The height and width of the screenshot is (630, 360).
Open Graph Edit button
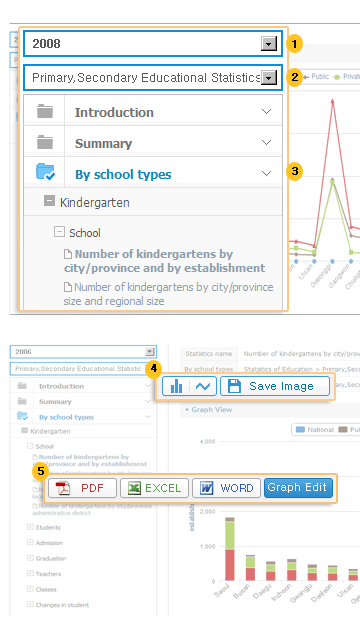point(298,487)
